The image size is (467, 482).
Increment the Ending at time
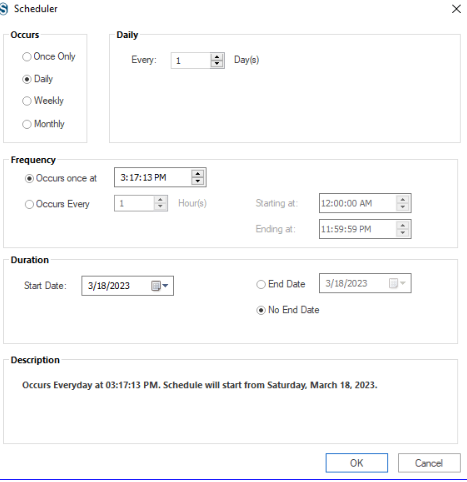point(403,225)
